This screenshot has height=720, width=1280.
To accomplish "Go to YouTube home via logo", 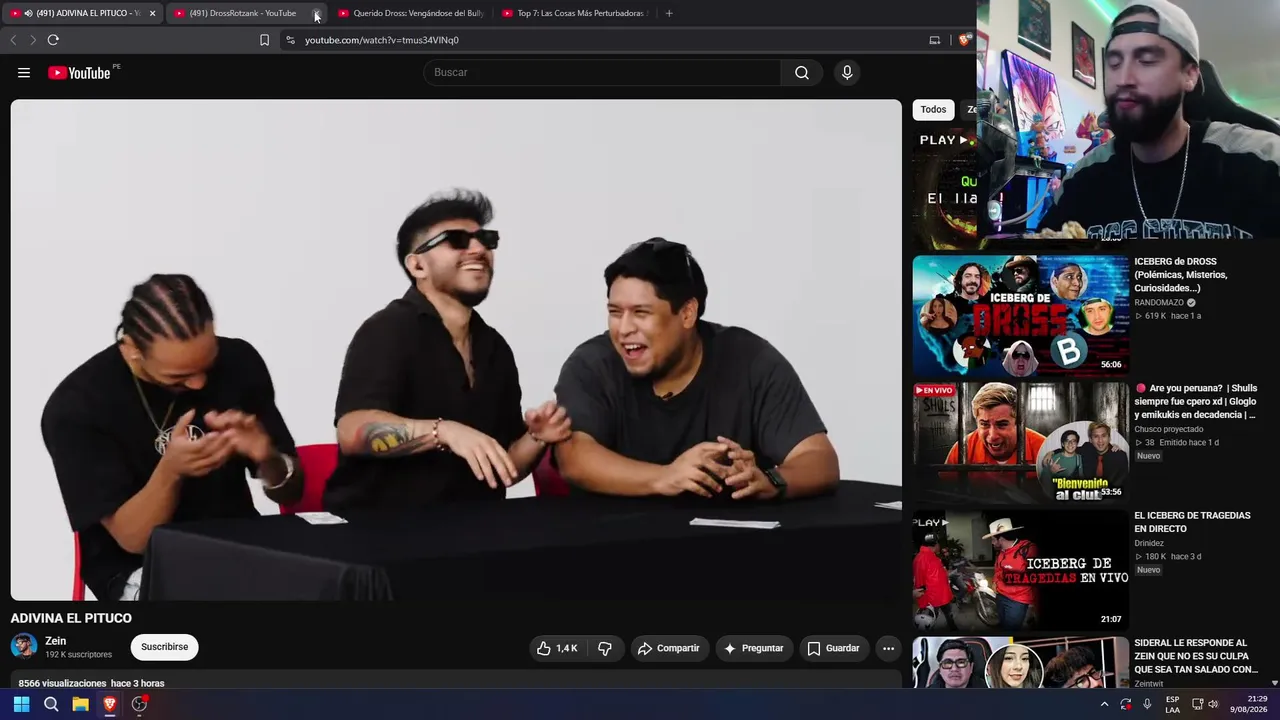I will [x=79, y=73].
